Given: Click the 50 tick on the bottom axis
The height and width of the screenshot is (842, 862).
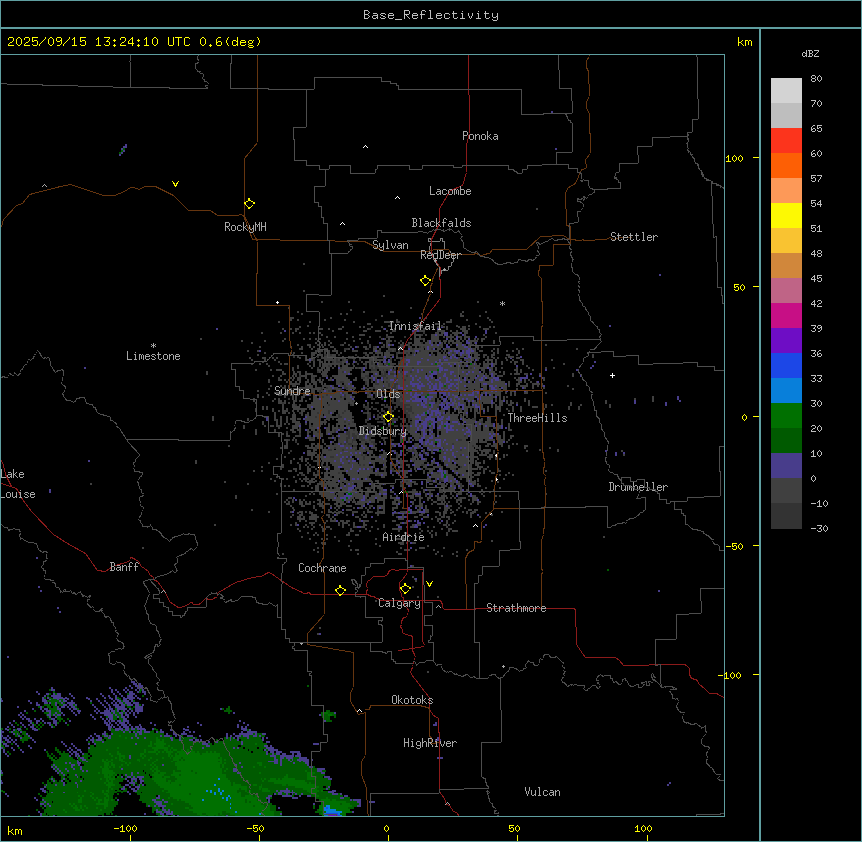Looking at the screenshot, I should [x=514, y=828].
